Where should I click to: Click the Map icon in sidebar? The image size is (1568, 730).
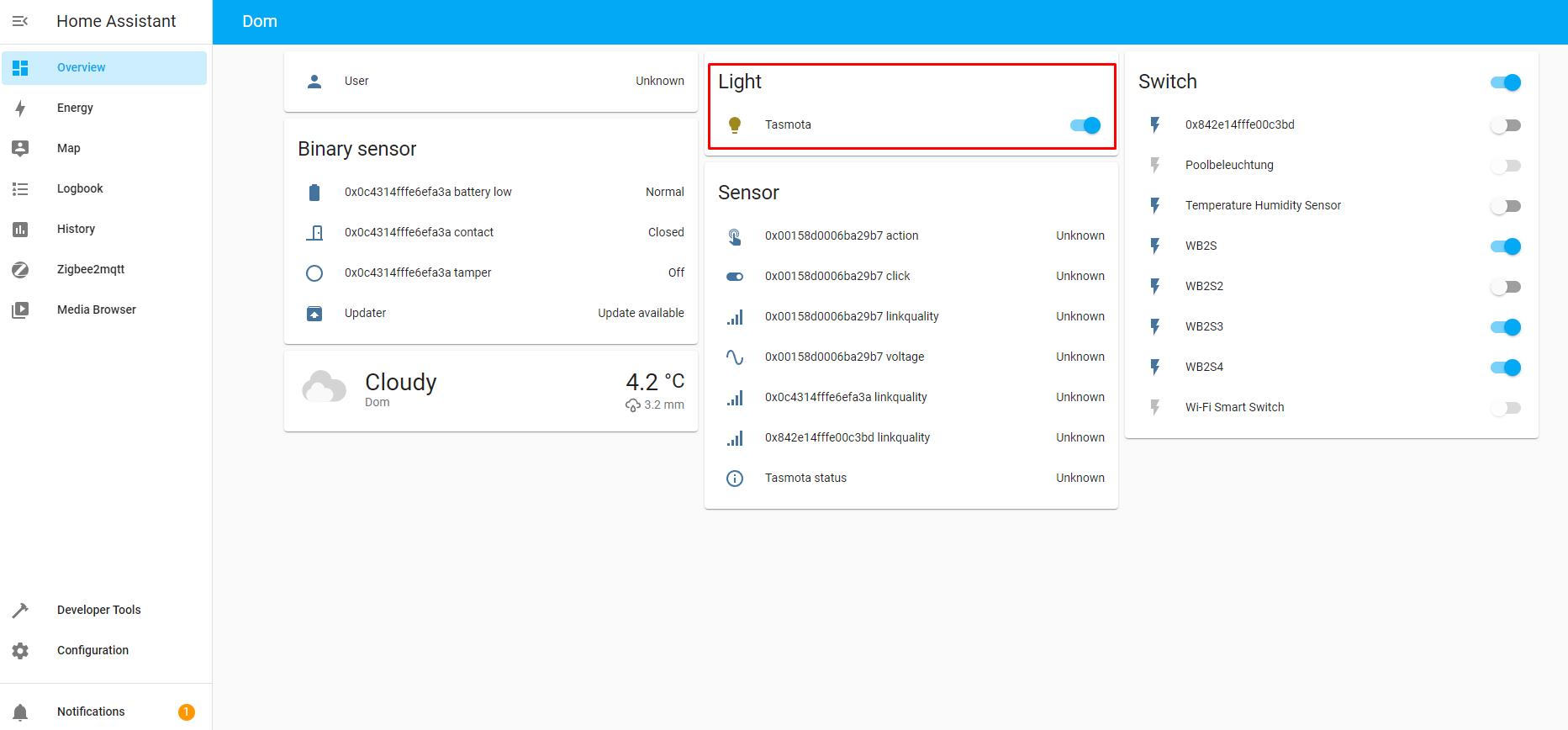20,148
